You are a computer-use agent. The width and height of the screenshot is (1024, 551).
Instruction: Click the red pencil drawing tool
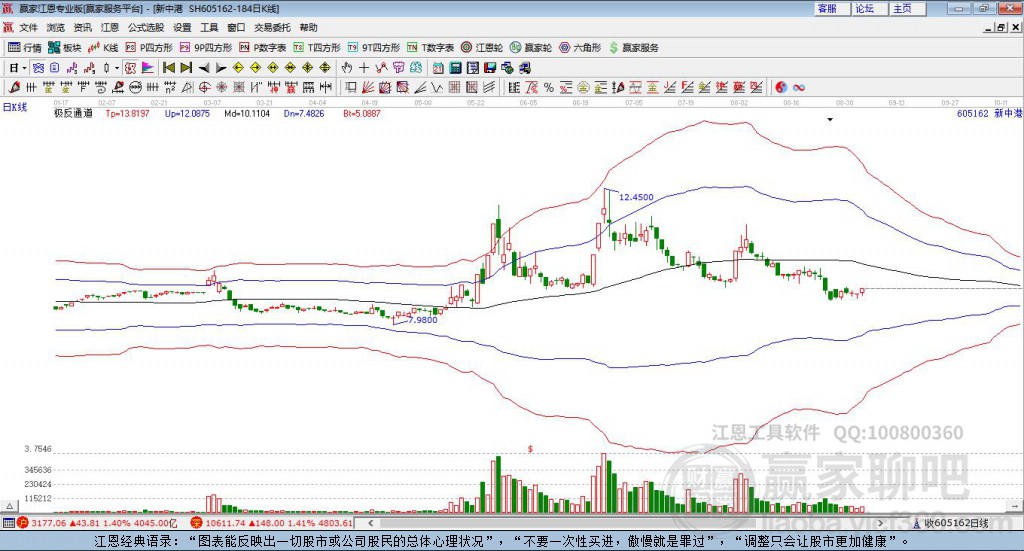[14, 87]
